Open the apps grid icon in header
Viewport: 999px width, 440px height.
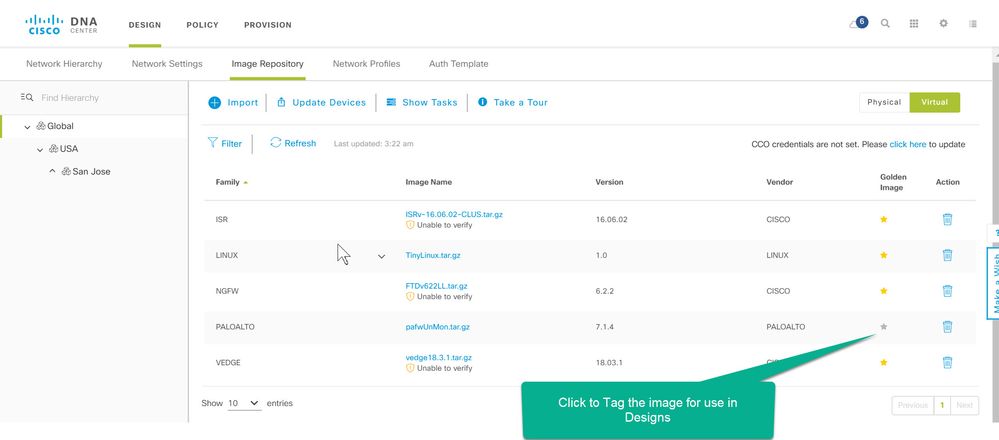[x=914, y=24]
